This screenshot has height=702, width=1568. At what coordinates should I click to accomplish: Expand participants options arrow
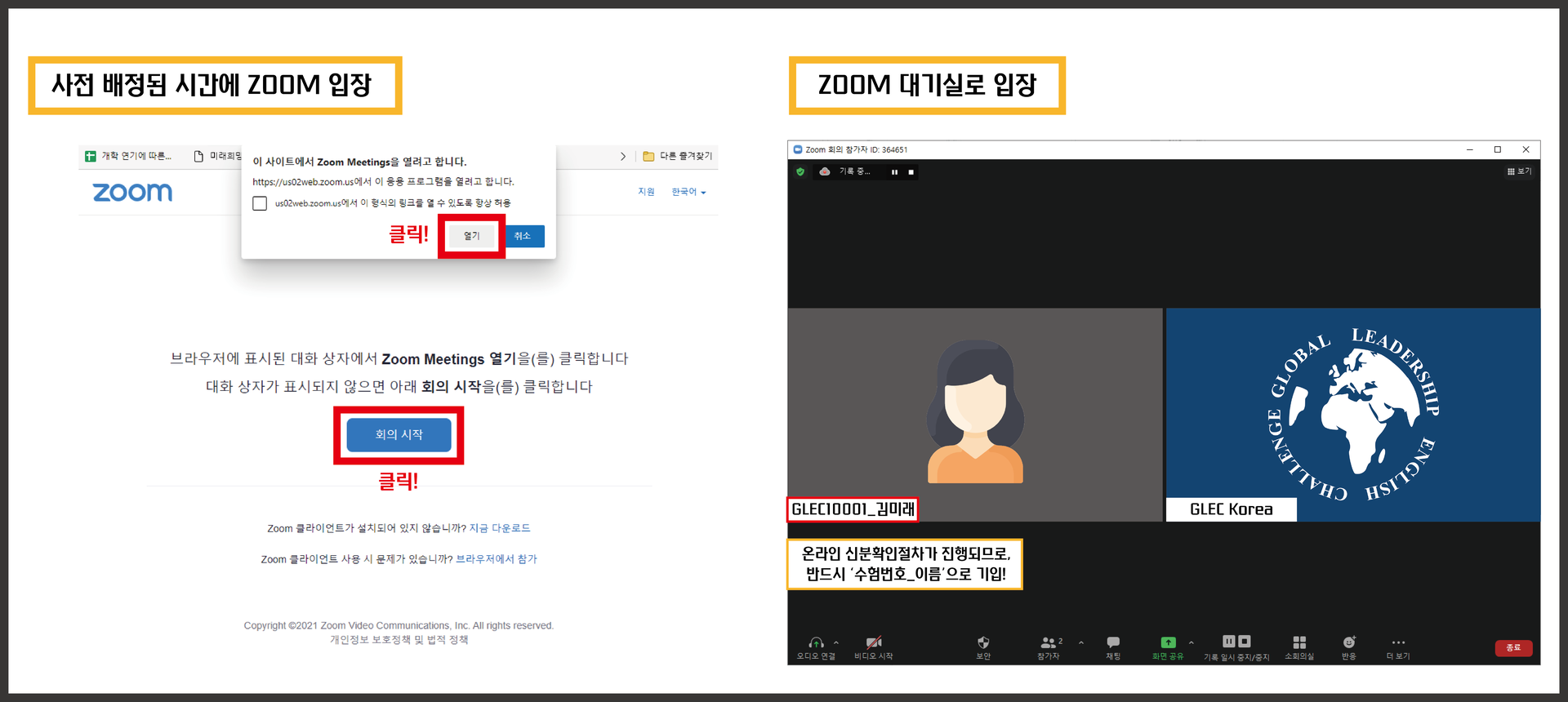coord(1081,642)
